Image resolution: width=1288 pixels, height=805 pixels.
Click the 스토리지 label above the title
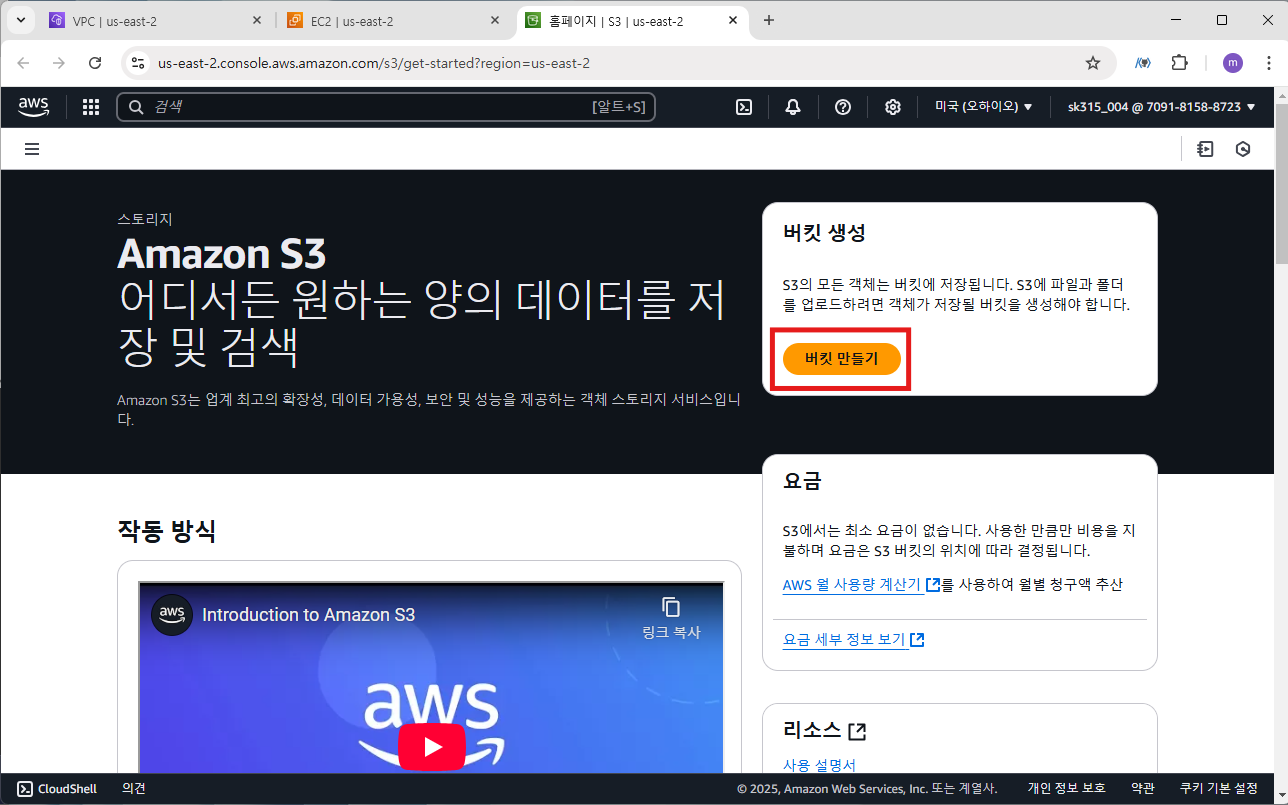pyautogui.click(x=145, y=219)
